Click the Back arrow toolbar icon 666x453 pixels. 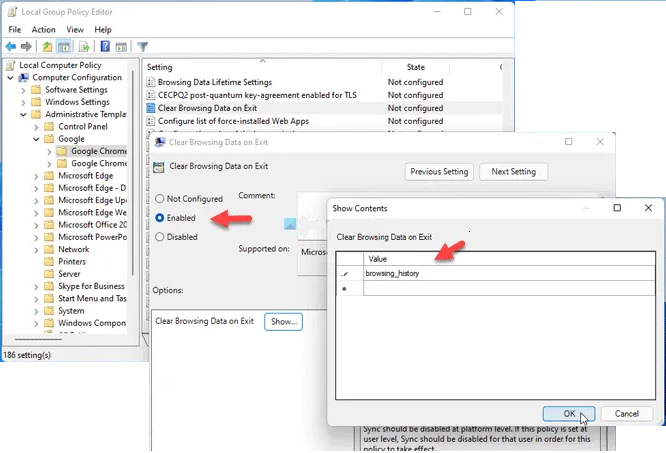pyautogui.click(x=11, y=46)
